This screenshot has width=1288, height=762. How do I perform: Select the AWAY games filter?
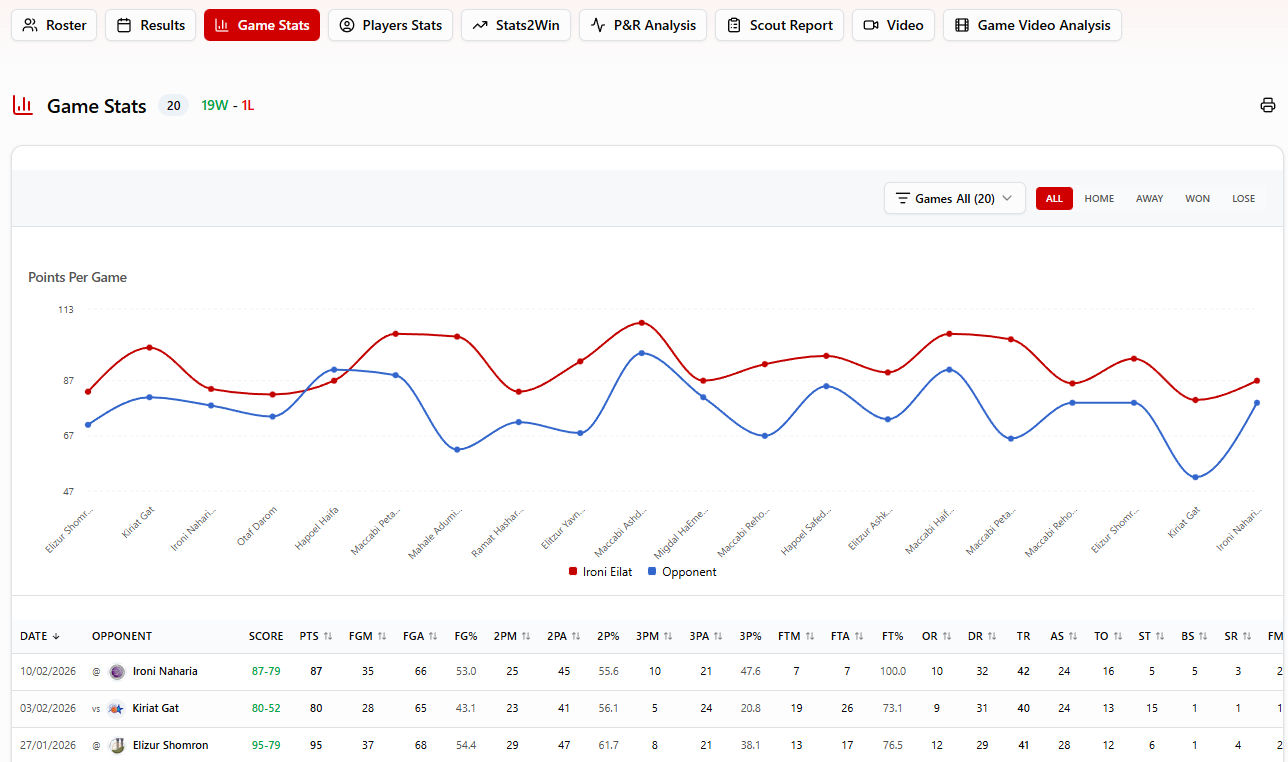[x=1149, y=199]
